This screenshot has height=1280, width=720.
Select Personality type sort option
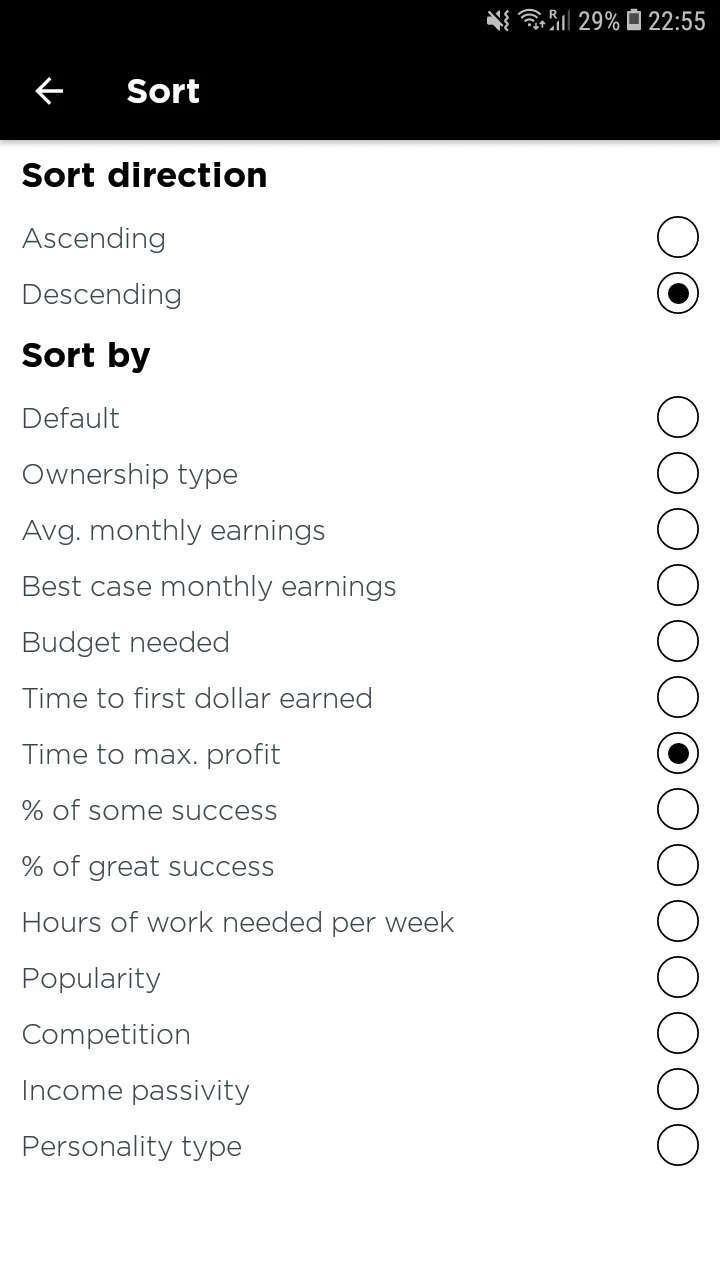pyautogui.click(x=677, y=1145)
